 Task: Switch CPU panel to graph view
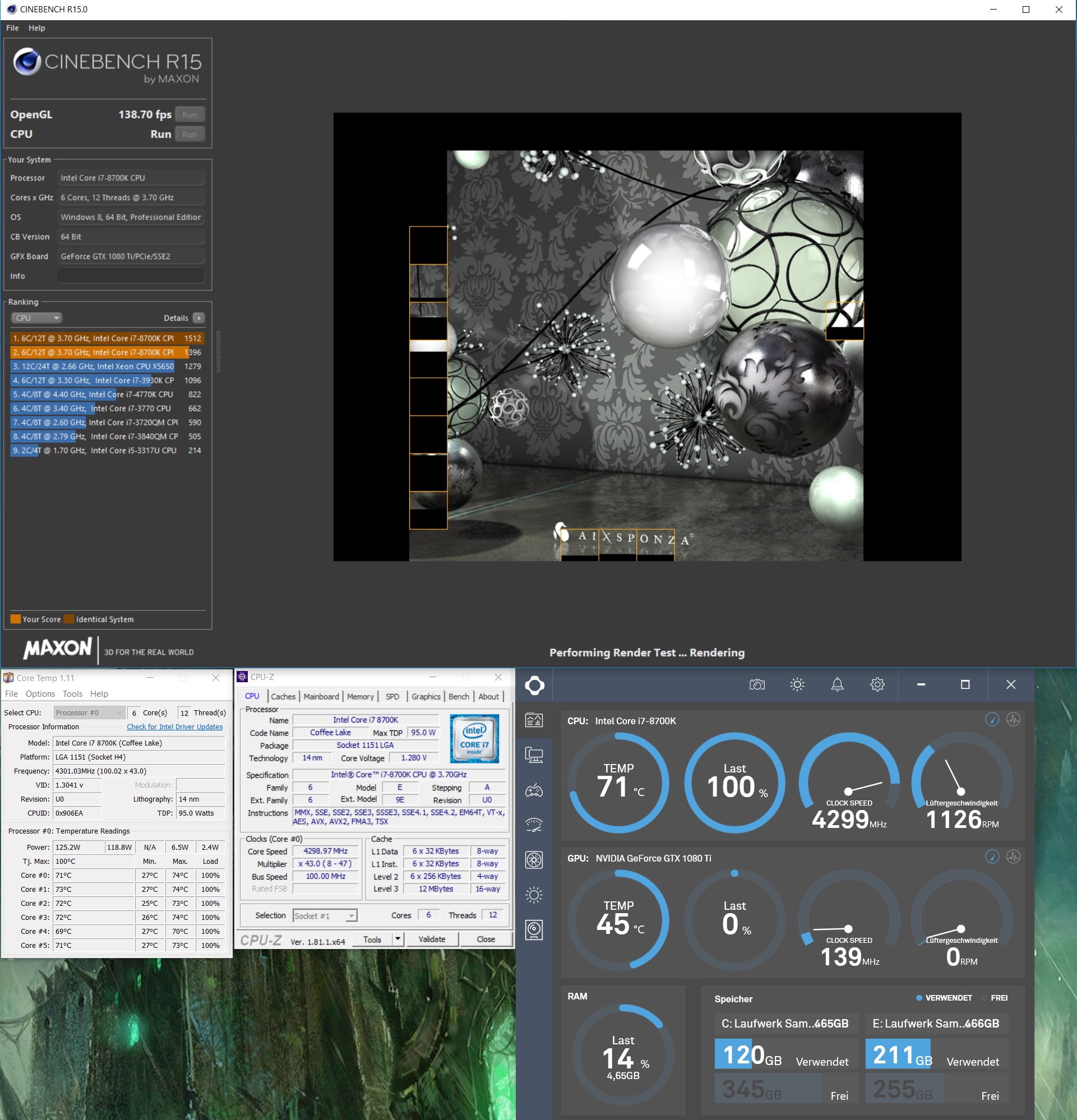pos(1013,719)
